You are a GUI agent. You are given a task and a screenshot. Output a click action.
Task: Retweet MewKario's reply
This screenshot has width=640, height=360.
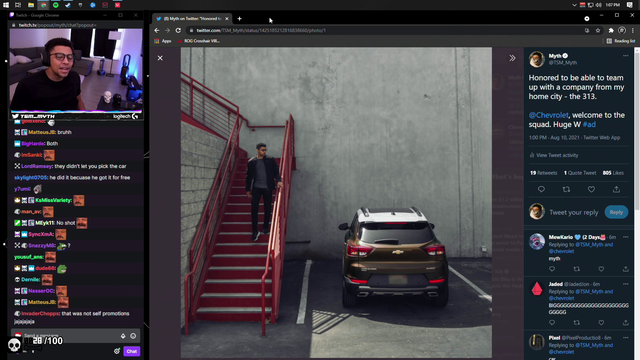coord(576,269)
